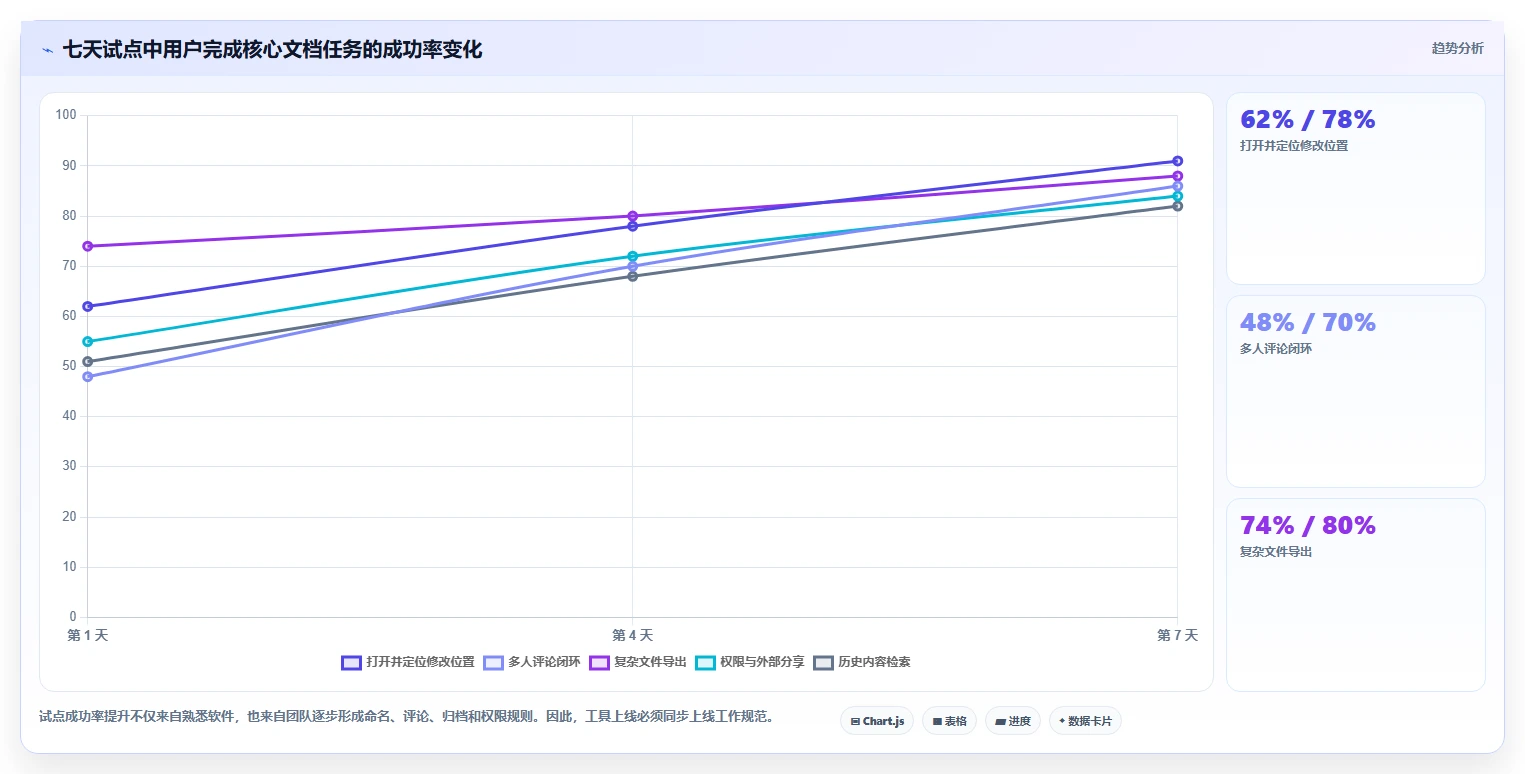Click day 7 point of 历史内容检索 line at 82
The width and height of the screenshot is (1525, 774).
(x=1178, y=206)
